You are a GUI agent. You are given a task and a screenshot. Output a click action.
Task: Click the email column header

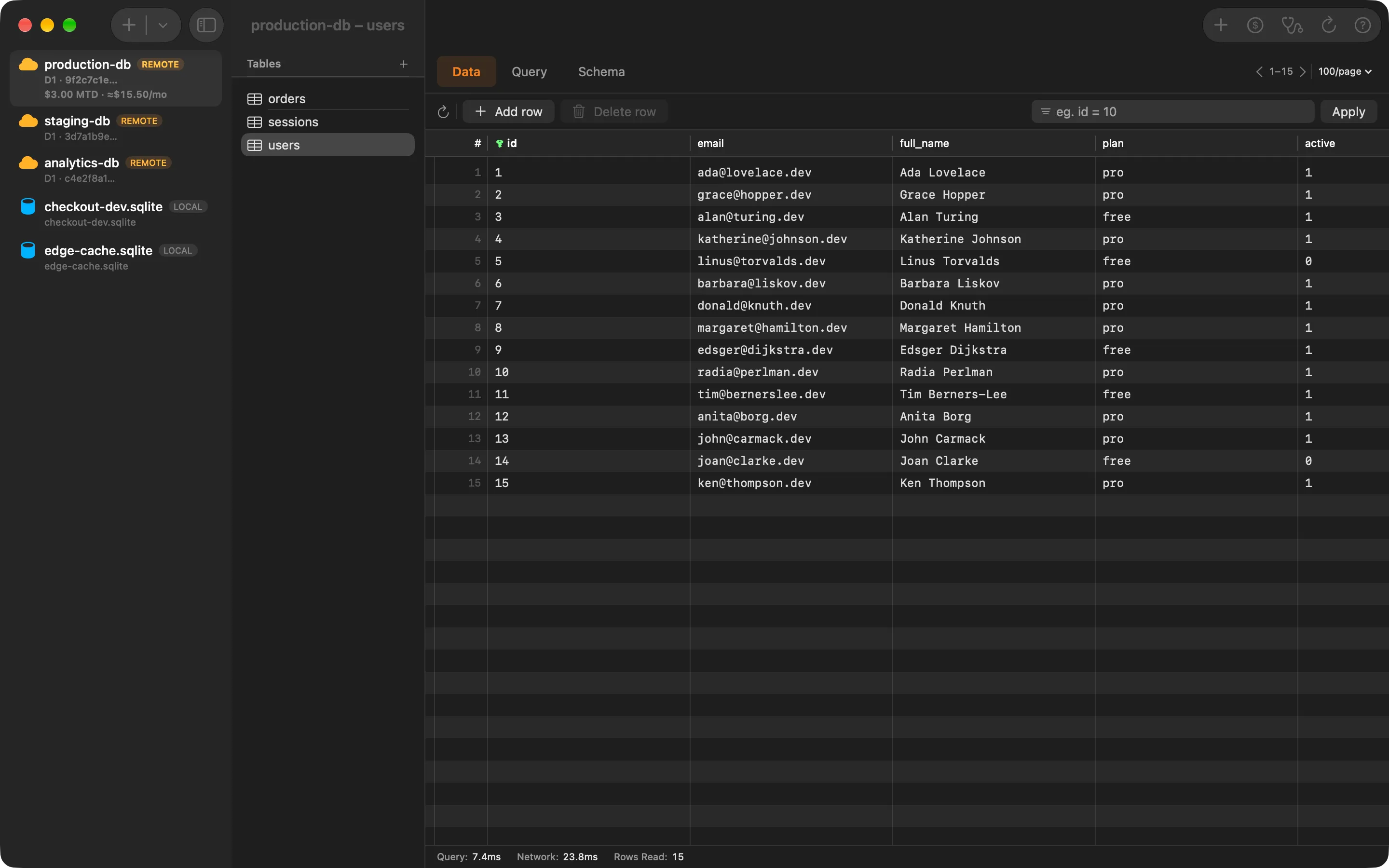point(791,144)
